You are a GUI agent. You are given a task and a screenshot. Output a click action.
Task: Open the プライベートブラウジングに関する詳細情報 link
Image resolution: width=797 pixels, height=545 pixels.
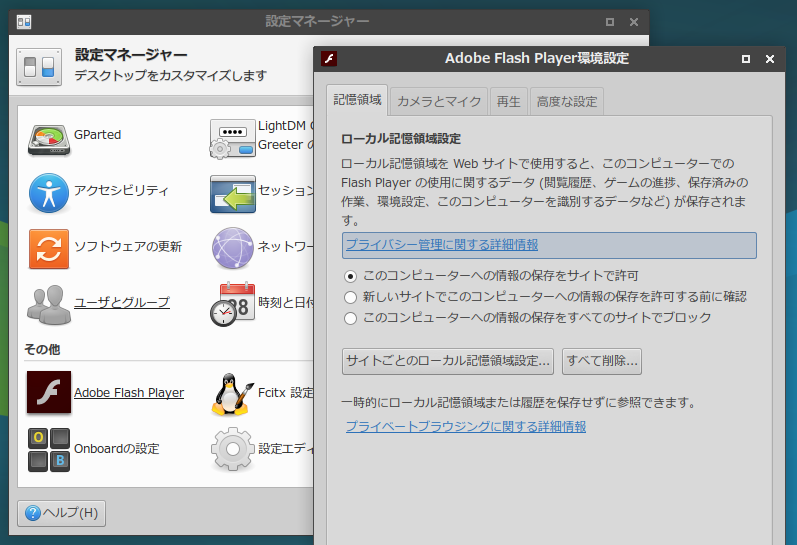(466, 427)
